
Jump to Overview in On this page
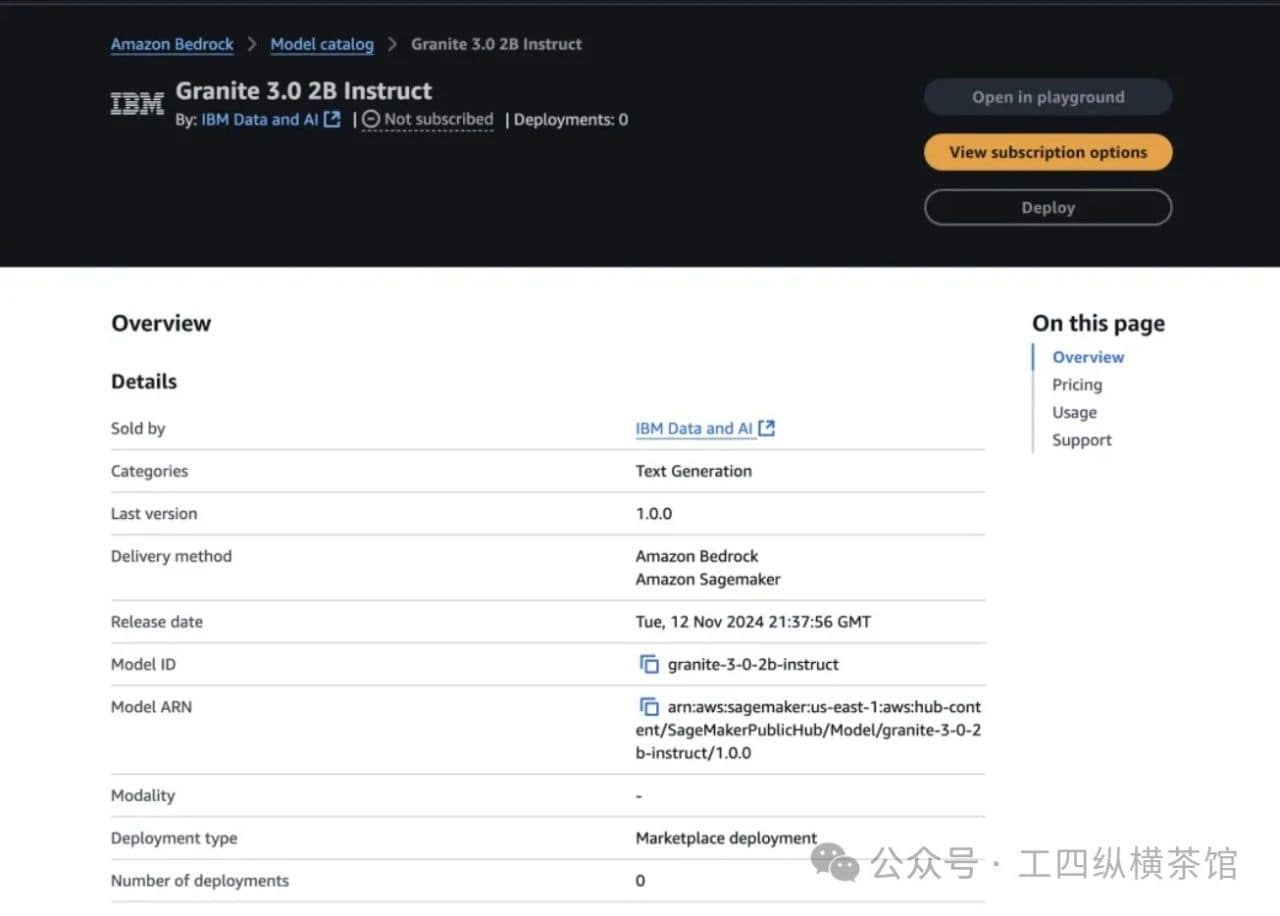tap(1088, 357)
